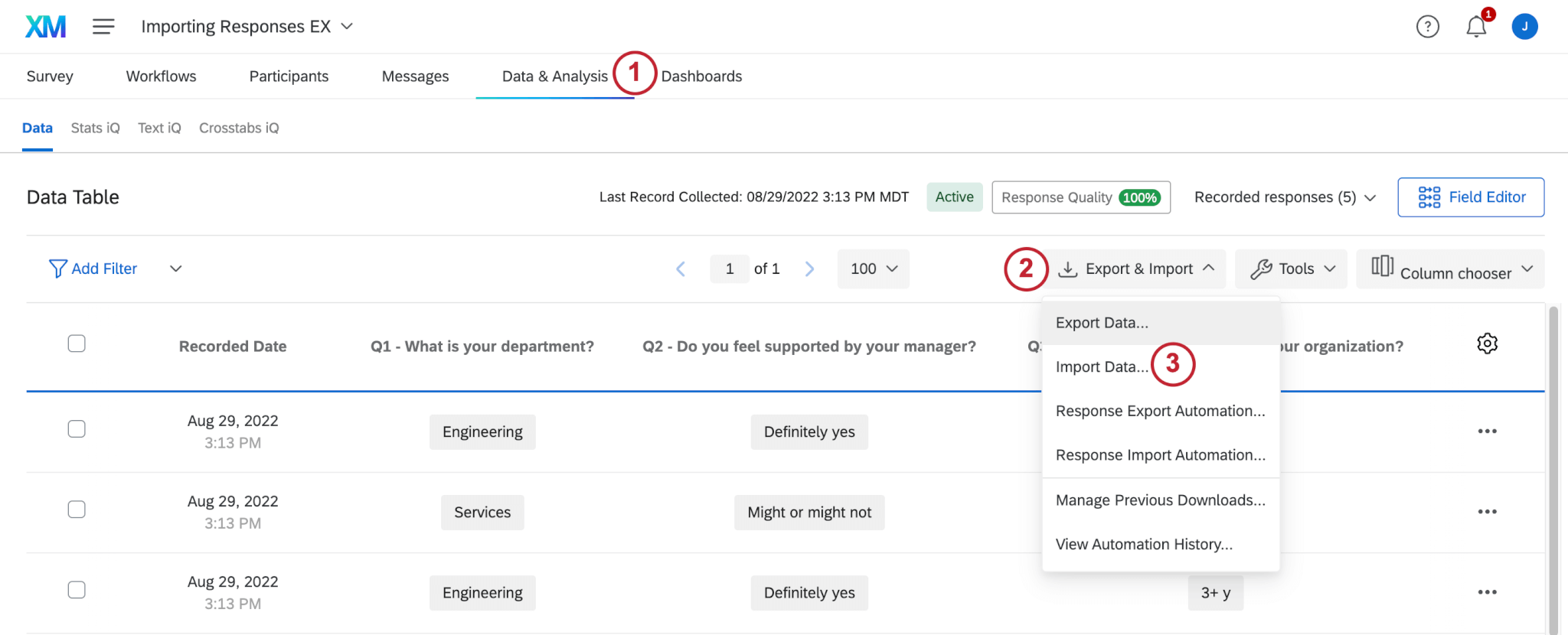Click the page number input field
Screen dimensions: 1568x635
pos(730,269)
